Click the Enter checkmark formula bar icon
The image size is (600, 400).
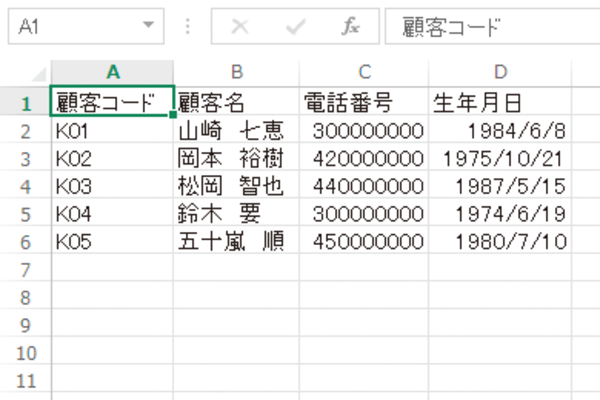[296, 27]
